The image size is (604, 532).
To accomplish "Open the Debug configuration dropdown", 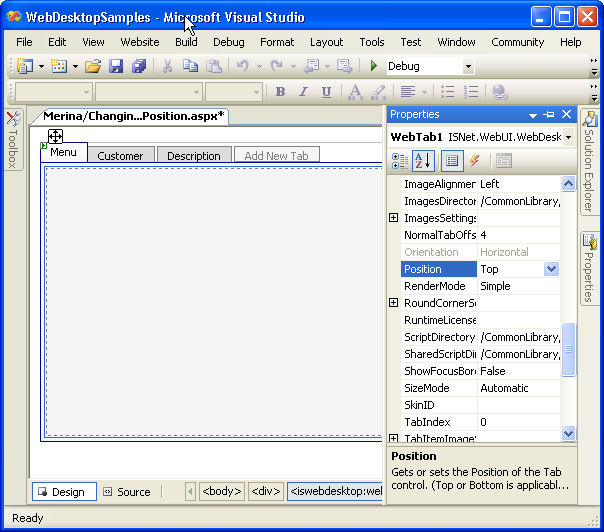I will click(x=468, y=67).
